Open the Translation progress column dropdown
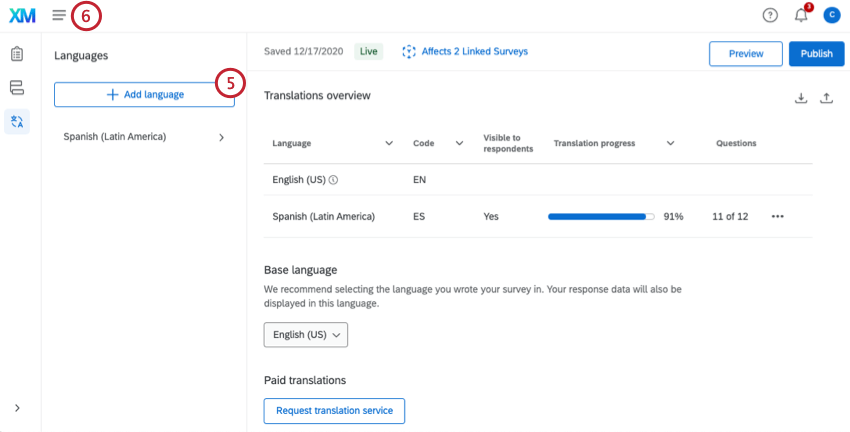 click(670, 144)
